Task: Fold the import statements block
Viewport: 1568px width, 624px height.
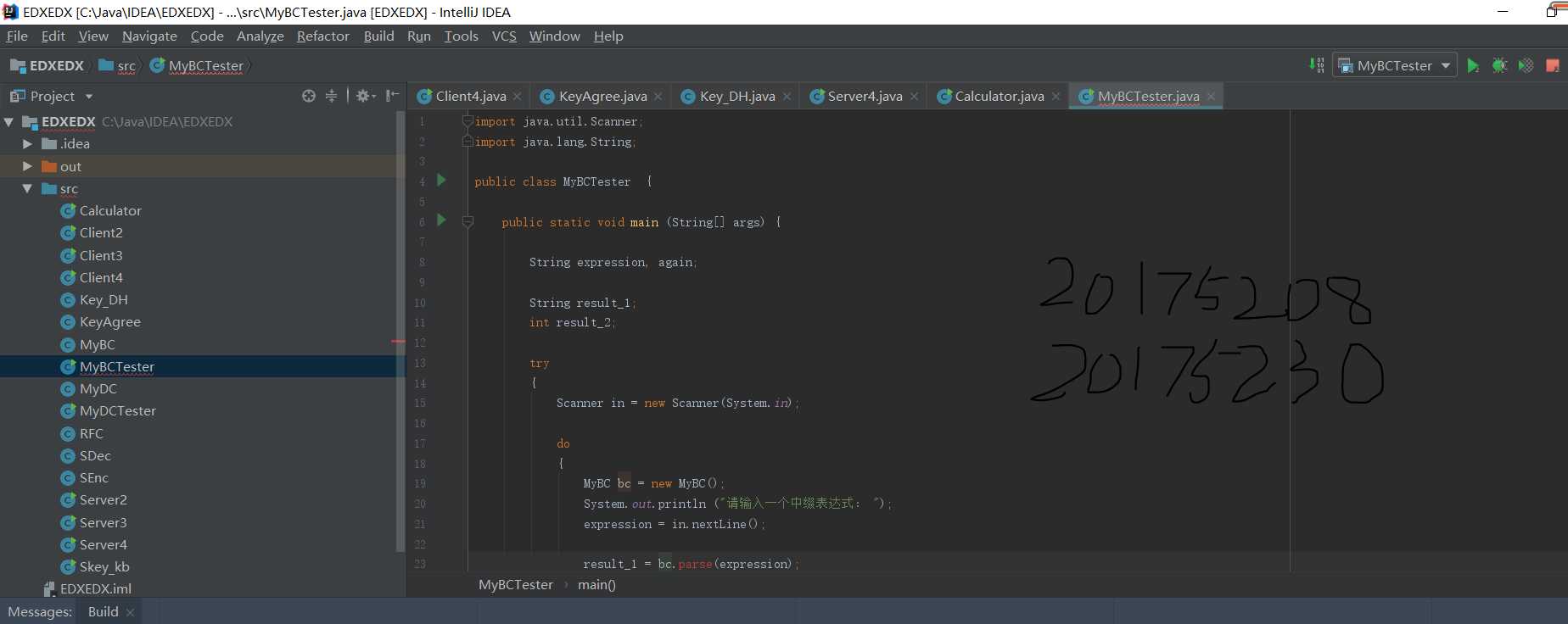Action: 468,121
